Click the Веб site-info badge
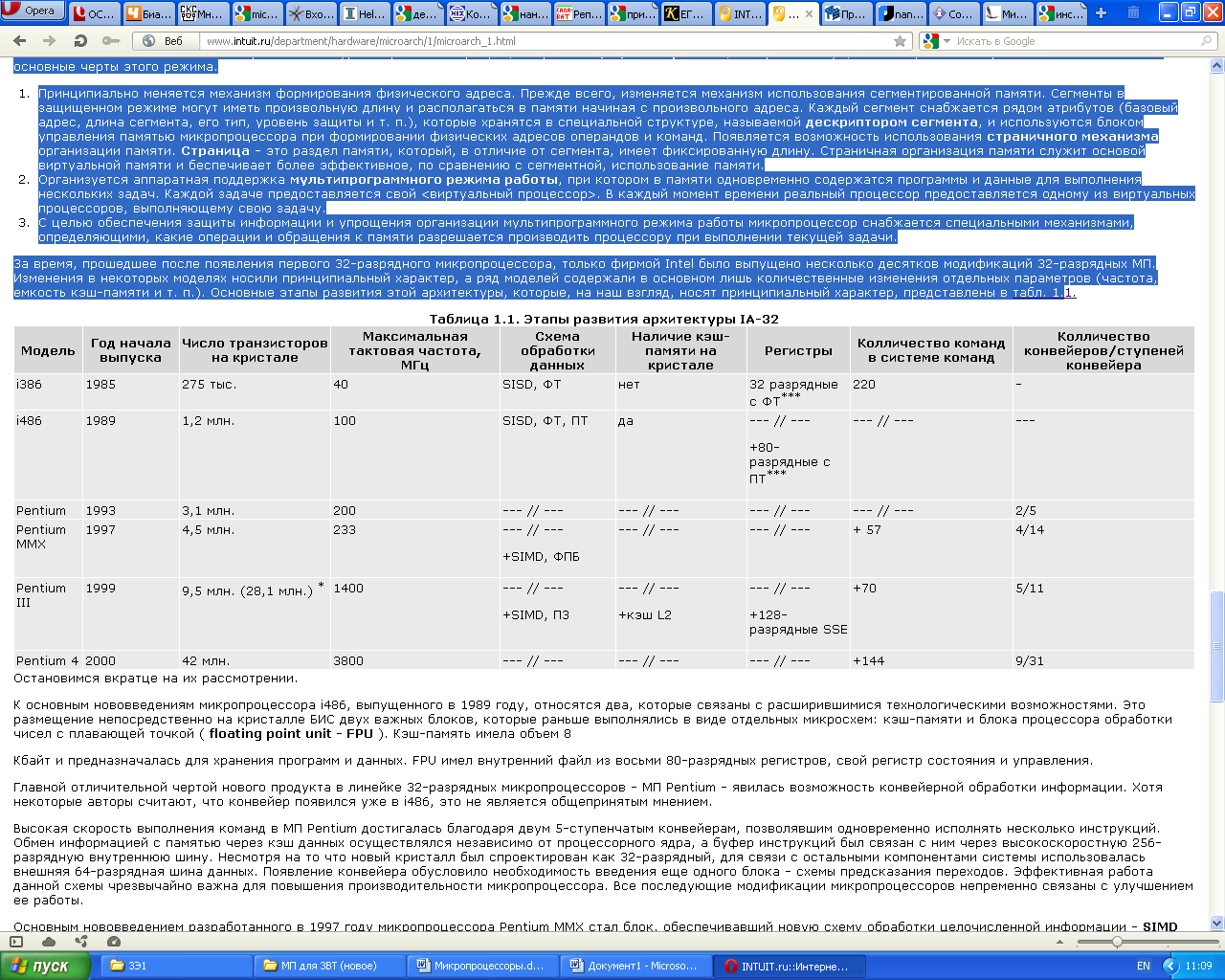 click(164, 41)
